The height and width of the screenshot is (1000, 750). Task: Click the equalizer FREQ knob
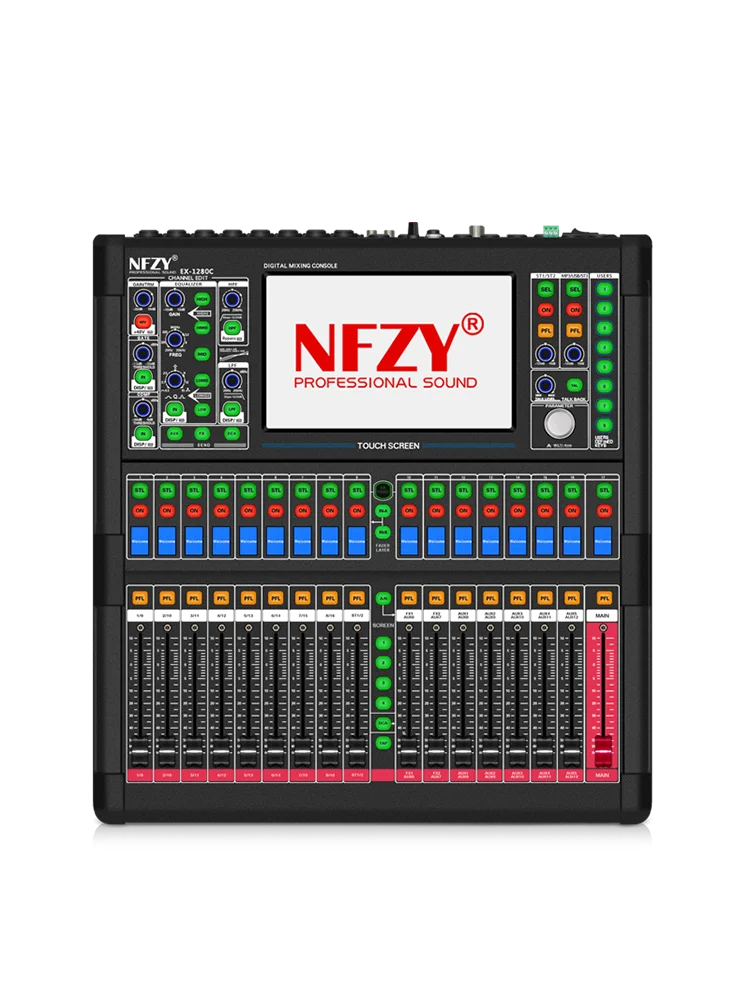pyautogui.click(x=174, y=339)
